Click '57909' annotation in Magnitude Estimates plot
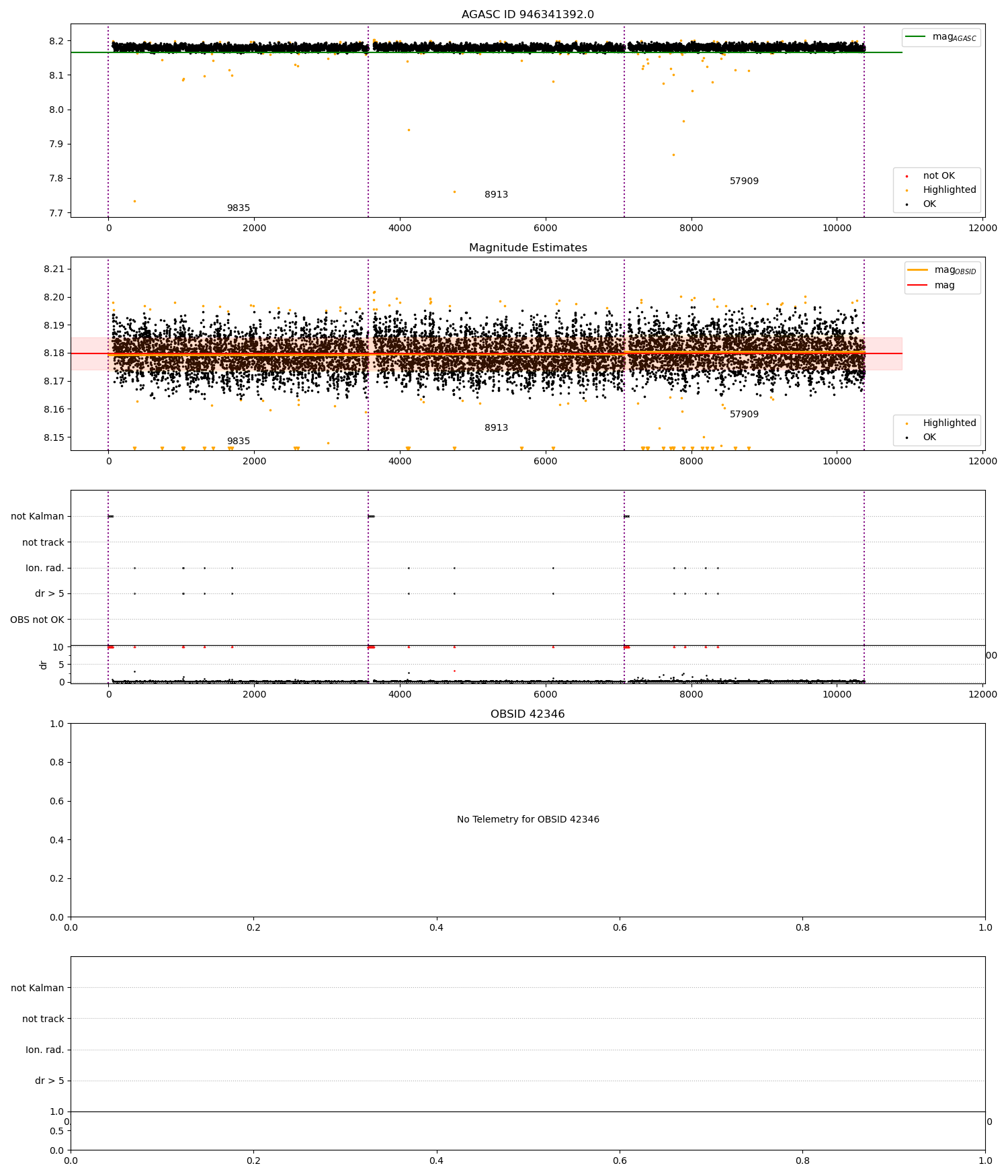The height and width of the screenshot is (1176, 1008). coord(744,415)
